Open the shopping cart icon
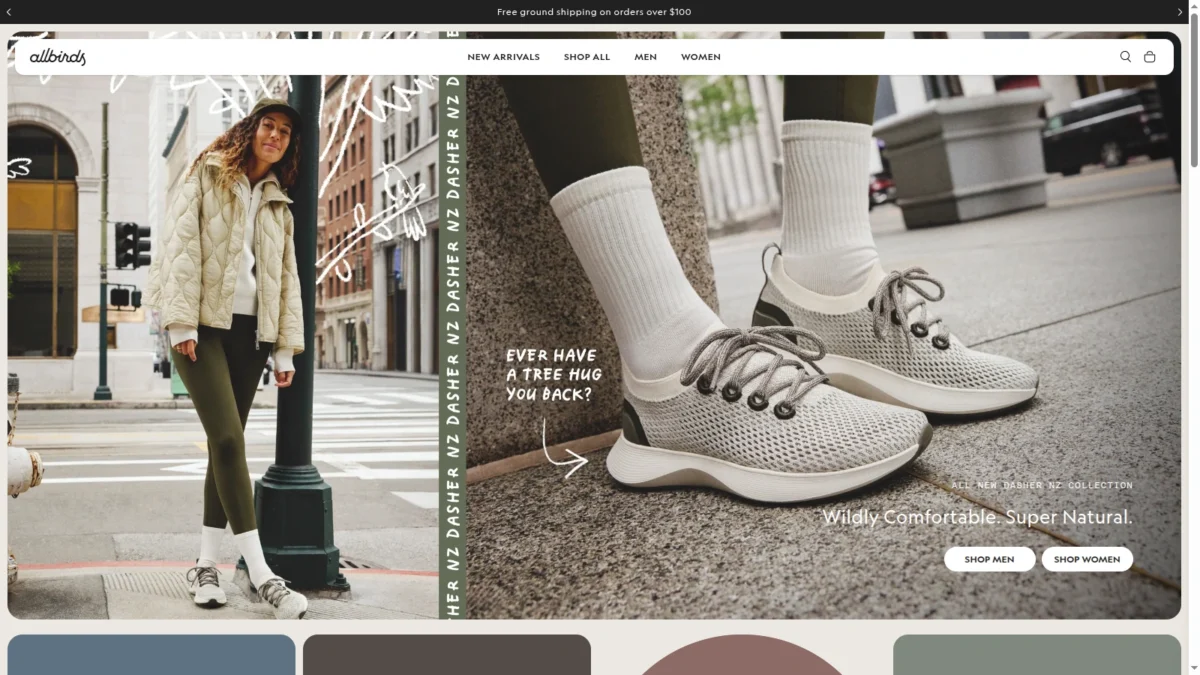 pos(1150,57)
